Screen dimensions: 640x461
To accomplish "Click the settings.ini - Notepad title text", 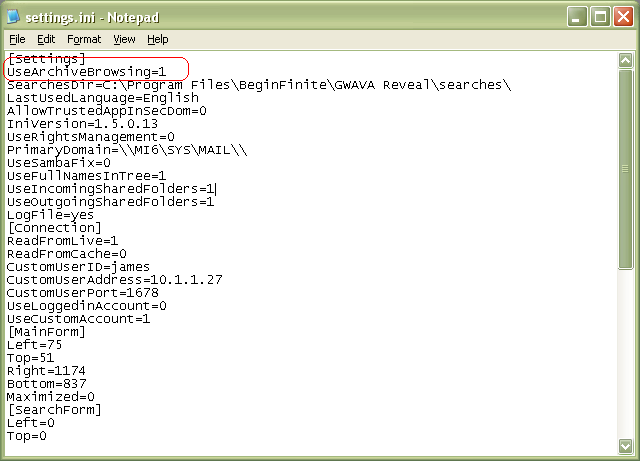I will 92,18.
